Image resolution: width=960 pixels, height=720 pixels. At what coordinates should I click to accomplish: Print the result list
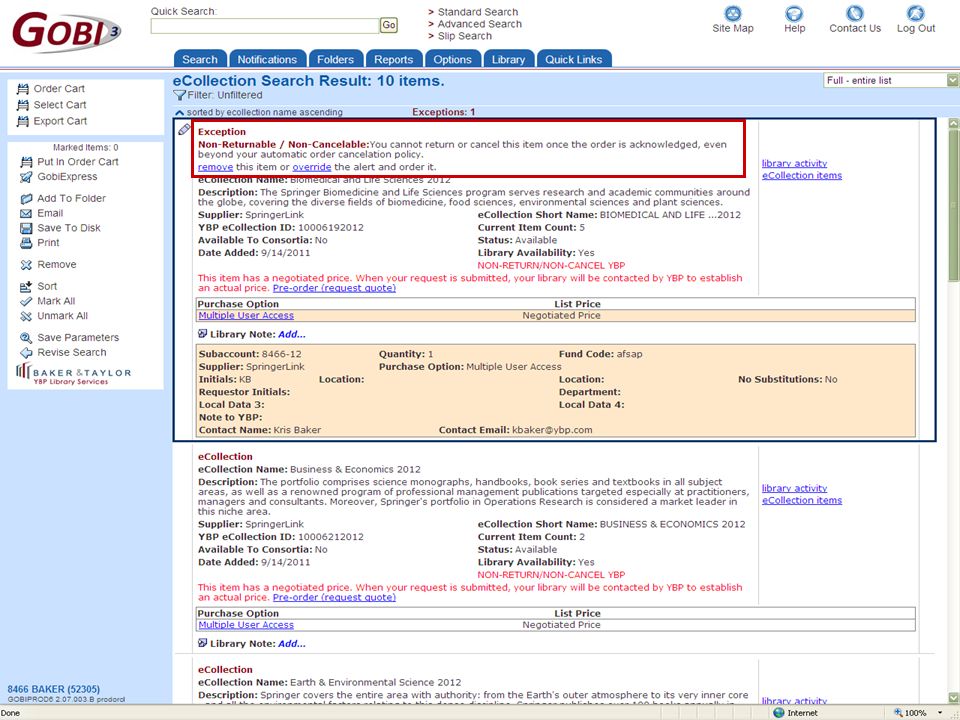click(40, 242)
